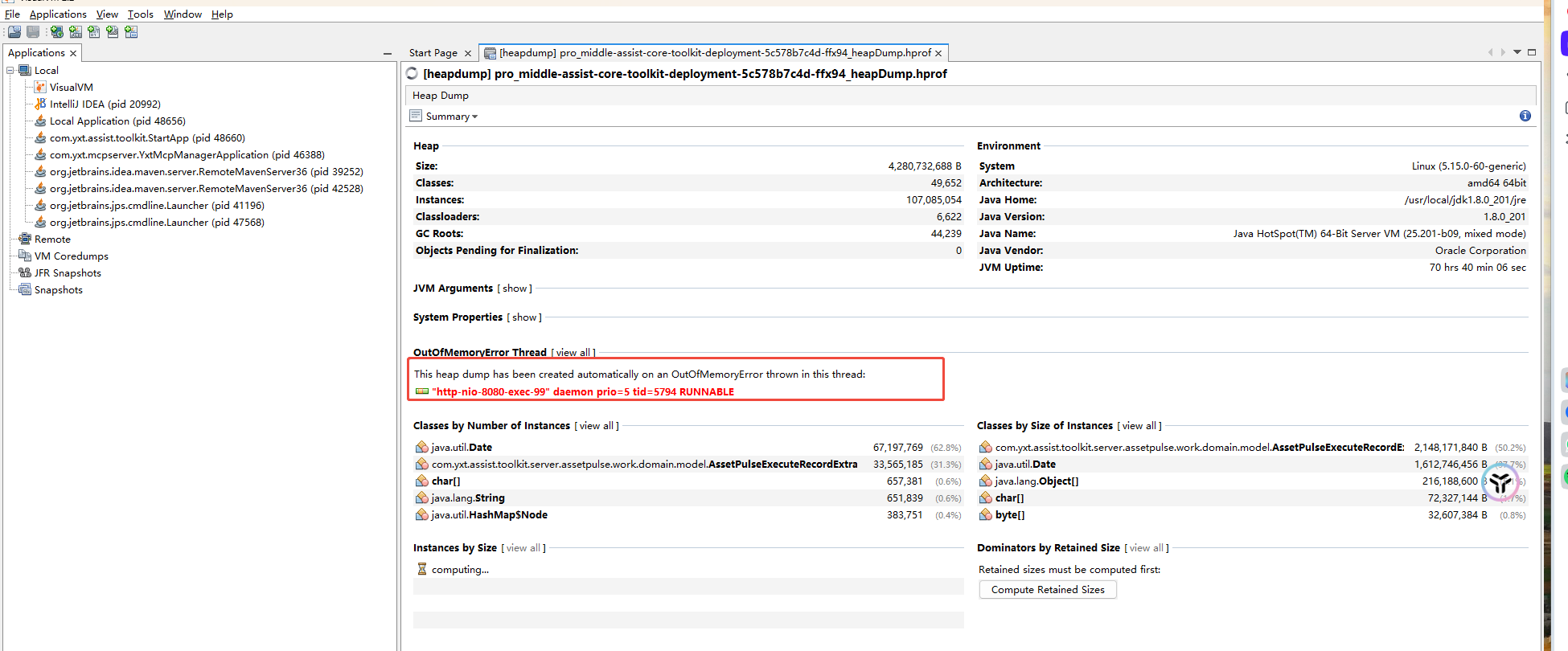Click the floating round assistant widget icon

pyautogui.click(x=1500, y=482)
